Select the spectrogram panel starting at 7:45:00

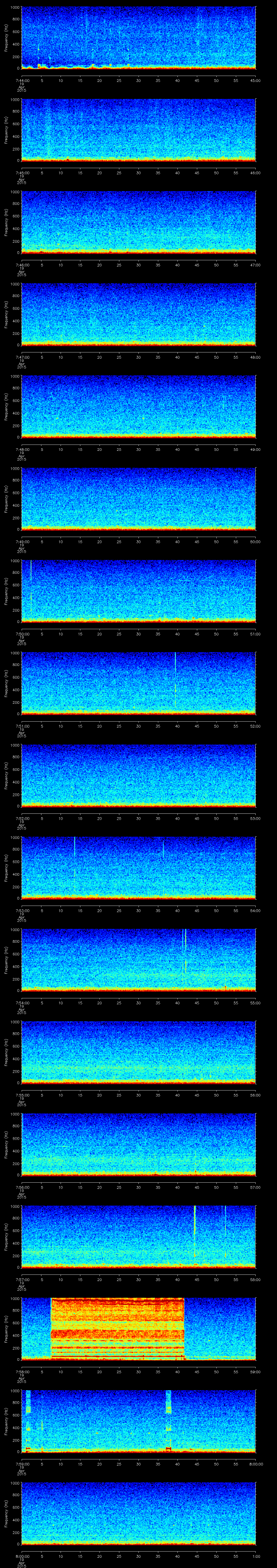point(138,130)
